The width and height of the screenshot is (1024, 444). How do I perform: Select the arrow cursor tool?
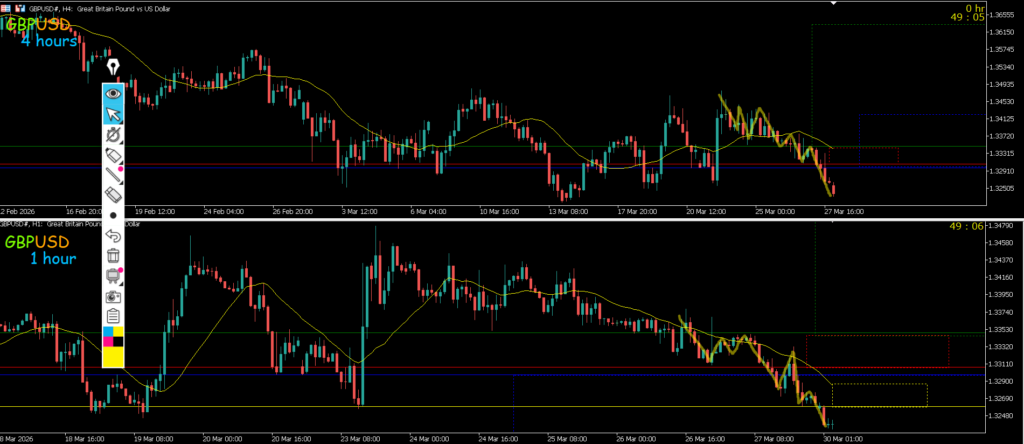click(x=113, y=115)
